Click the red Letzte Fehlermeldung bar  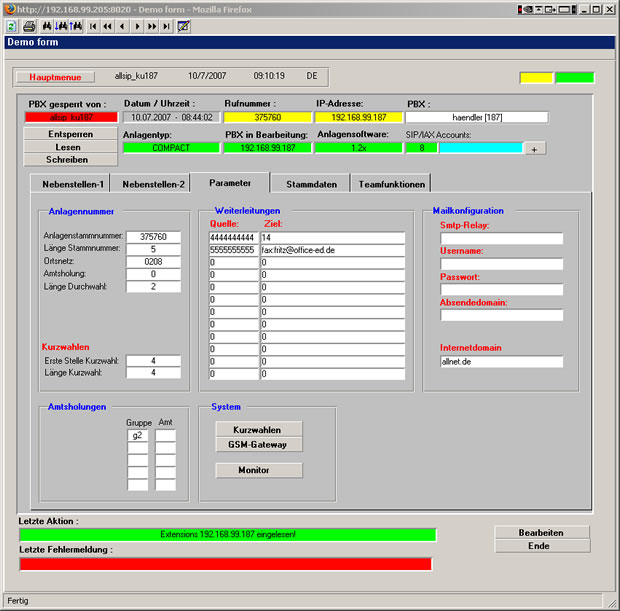point(226,564)
